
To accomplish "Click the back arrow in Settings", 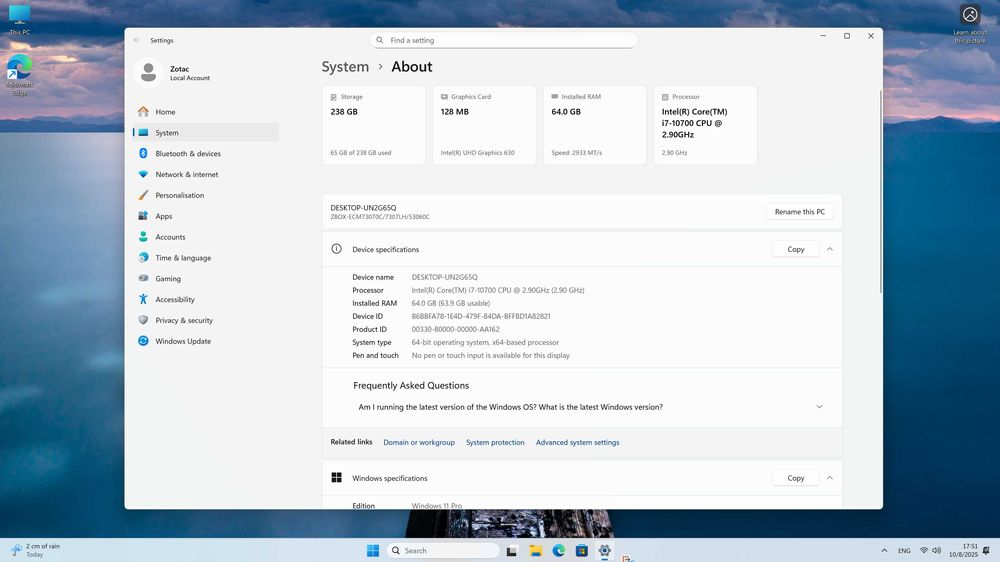I will pos(137,40).
